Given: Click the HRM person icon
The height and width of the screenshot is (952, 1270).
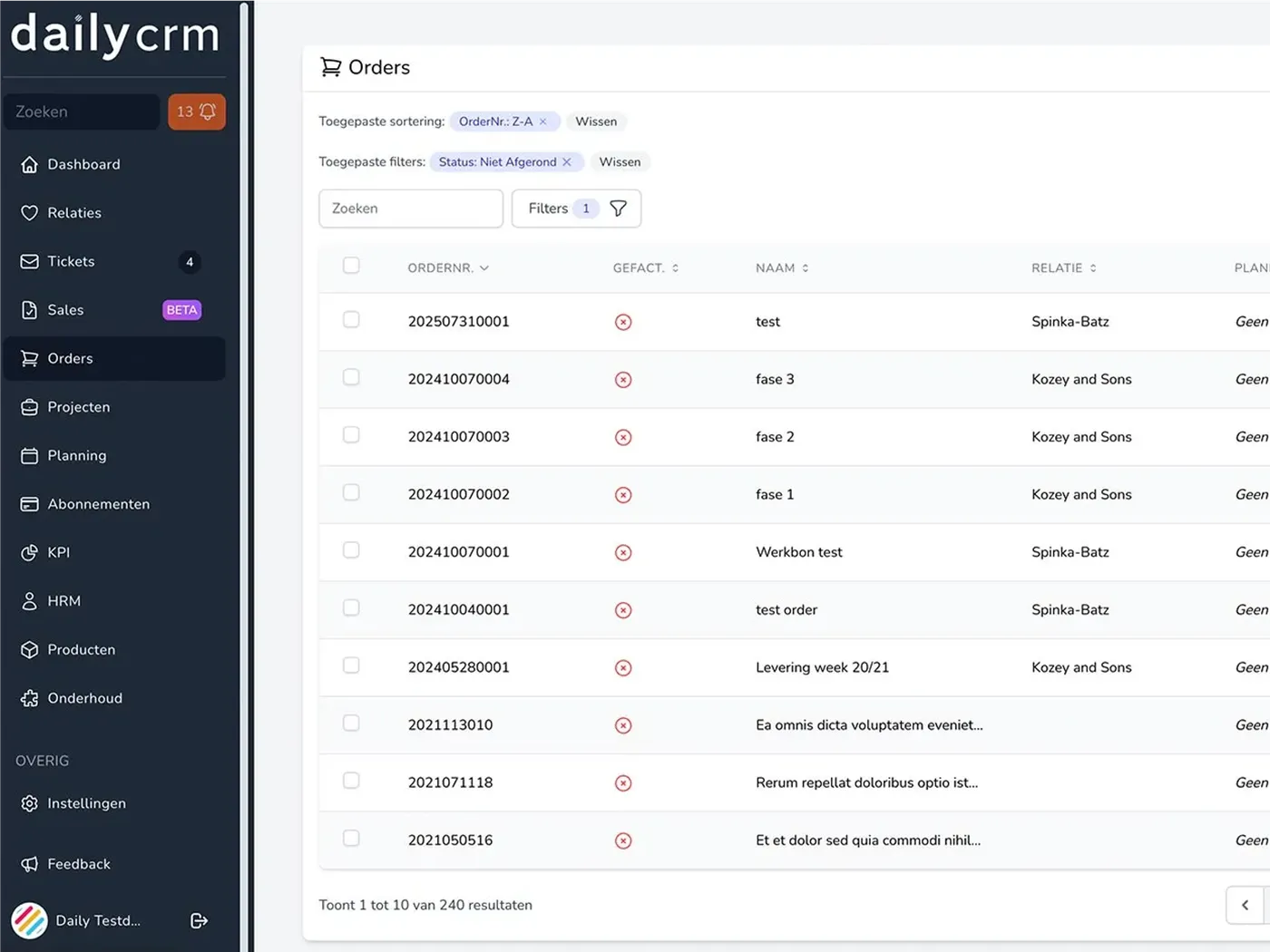Looking at the screenshot, I should (30, 601).
